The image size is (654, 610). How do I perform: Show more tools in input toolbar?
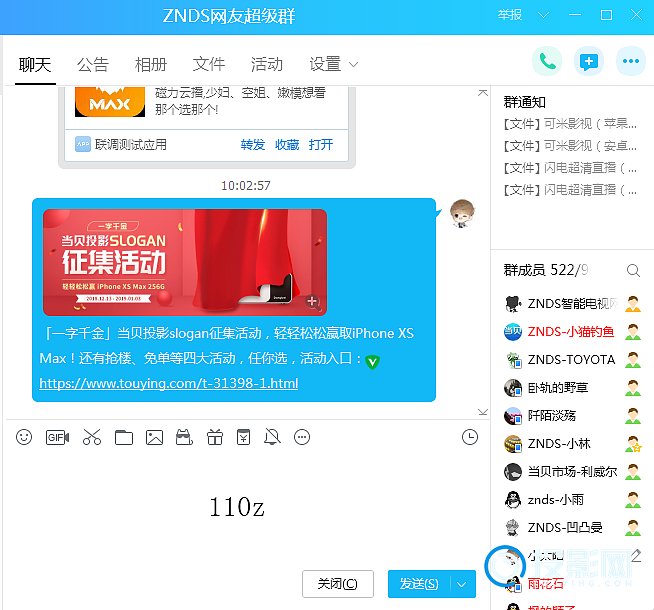click(302, 437)
